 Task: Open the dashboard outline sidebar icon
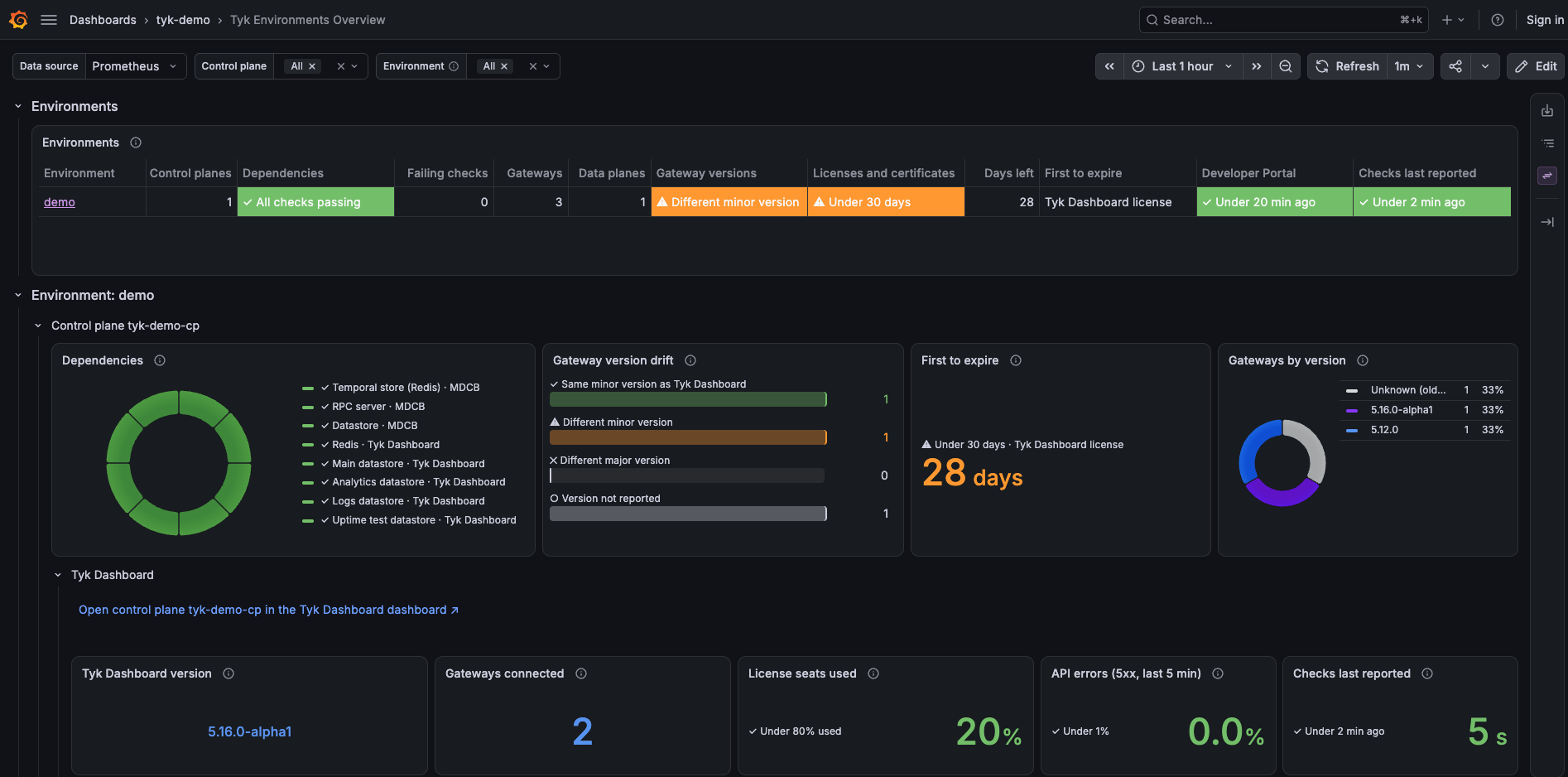(x=1547, y=143)
